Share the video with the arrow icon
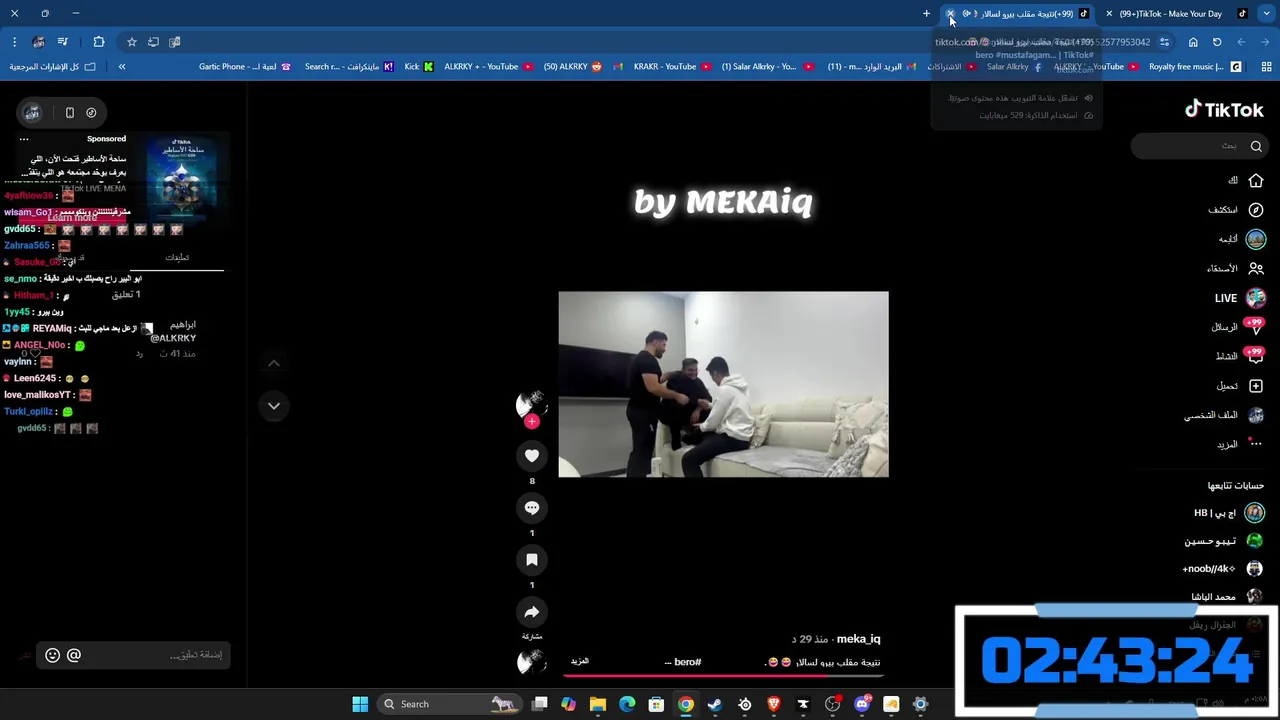The height and width of the screenshot is (720, 1280). pos(532,612)
